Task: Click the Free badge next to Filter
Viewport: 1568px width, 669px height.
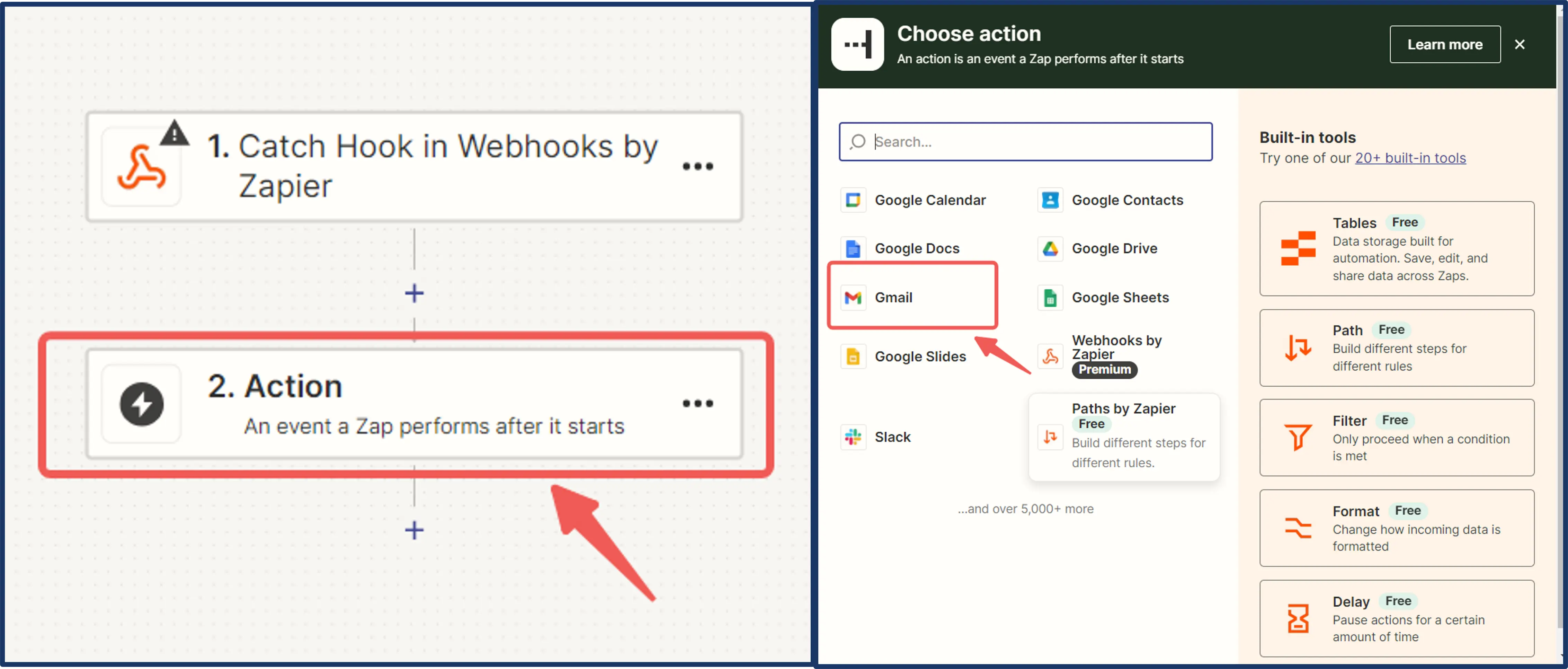Action: pos(1395,420)
